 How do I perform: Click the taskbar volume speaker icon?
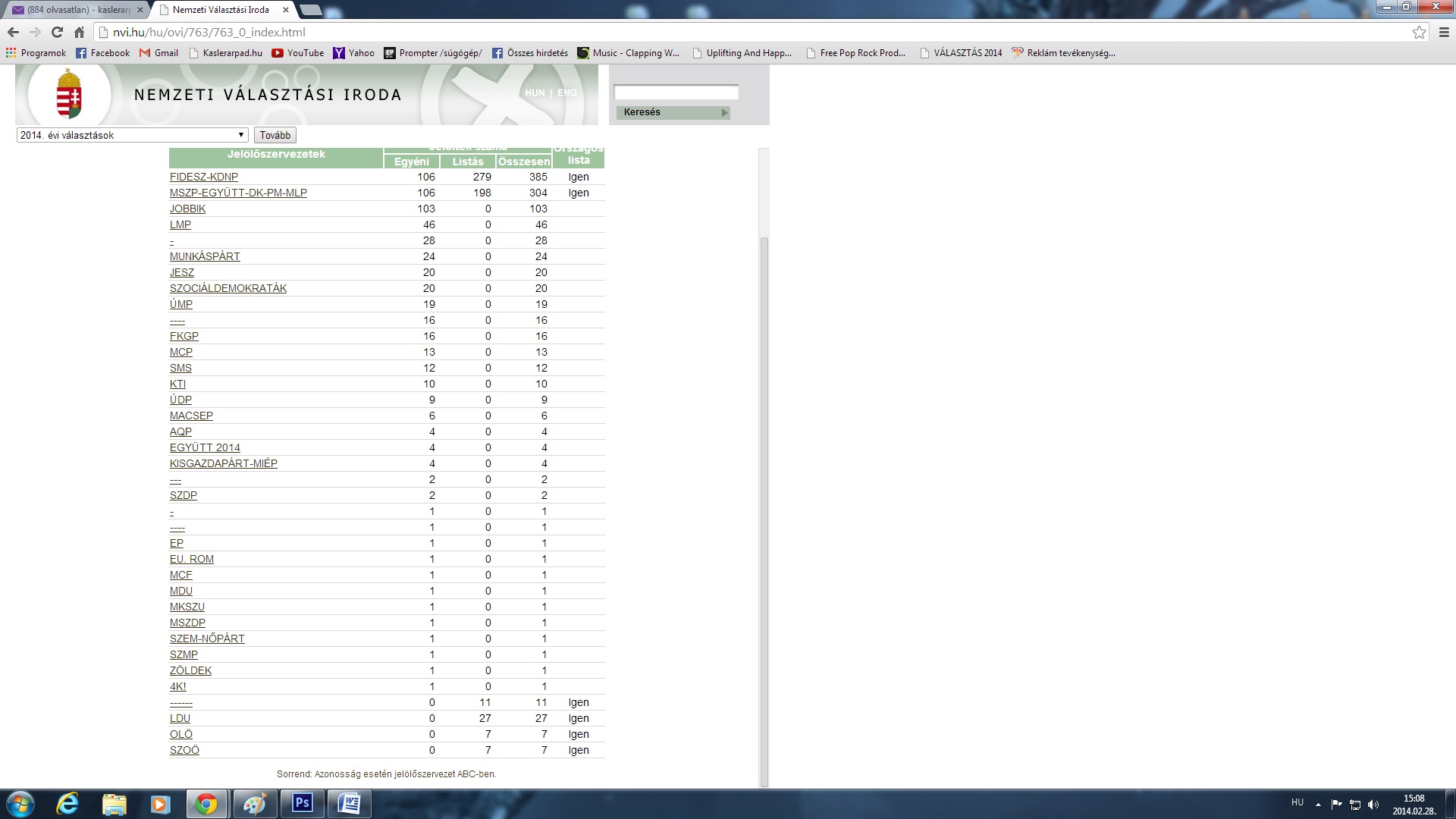point(1373,804)
